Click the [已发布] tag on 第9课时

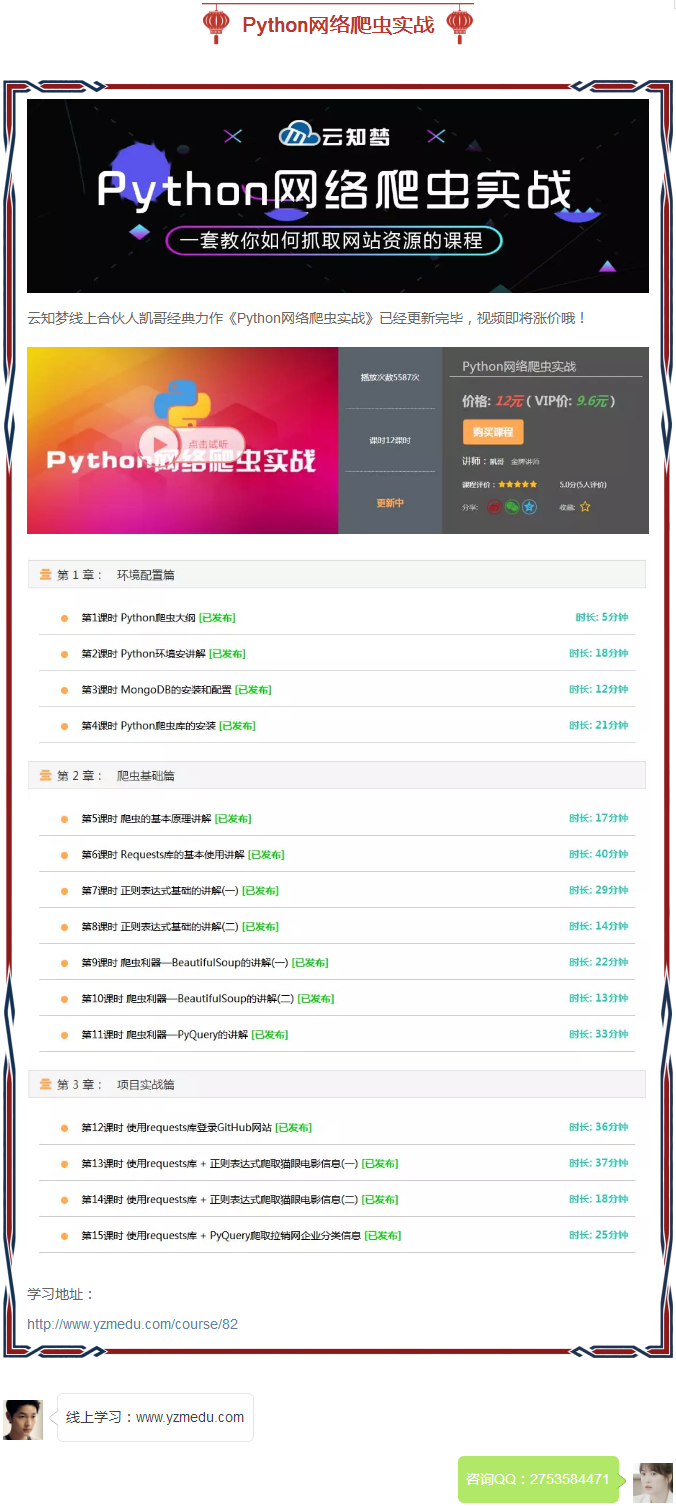(310, 963)
